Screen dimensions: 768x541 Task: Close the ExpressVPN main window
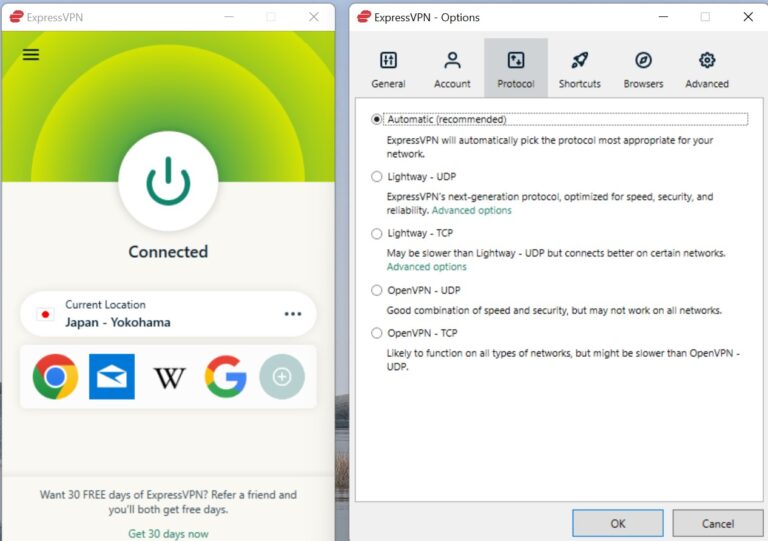pos(314,17)
